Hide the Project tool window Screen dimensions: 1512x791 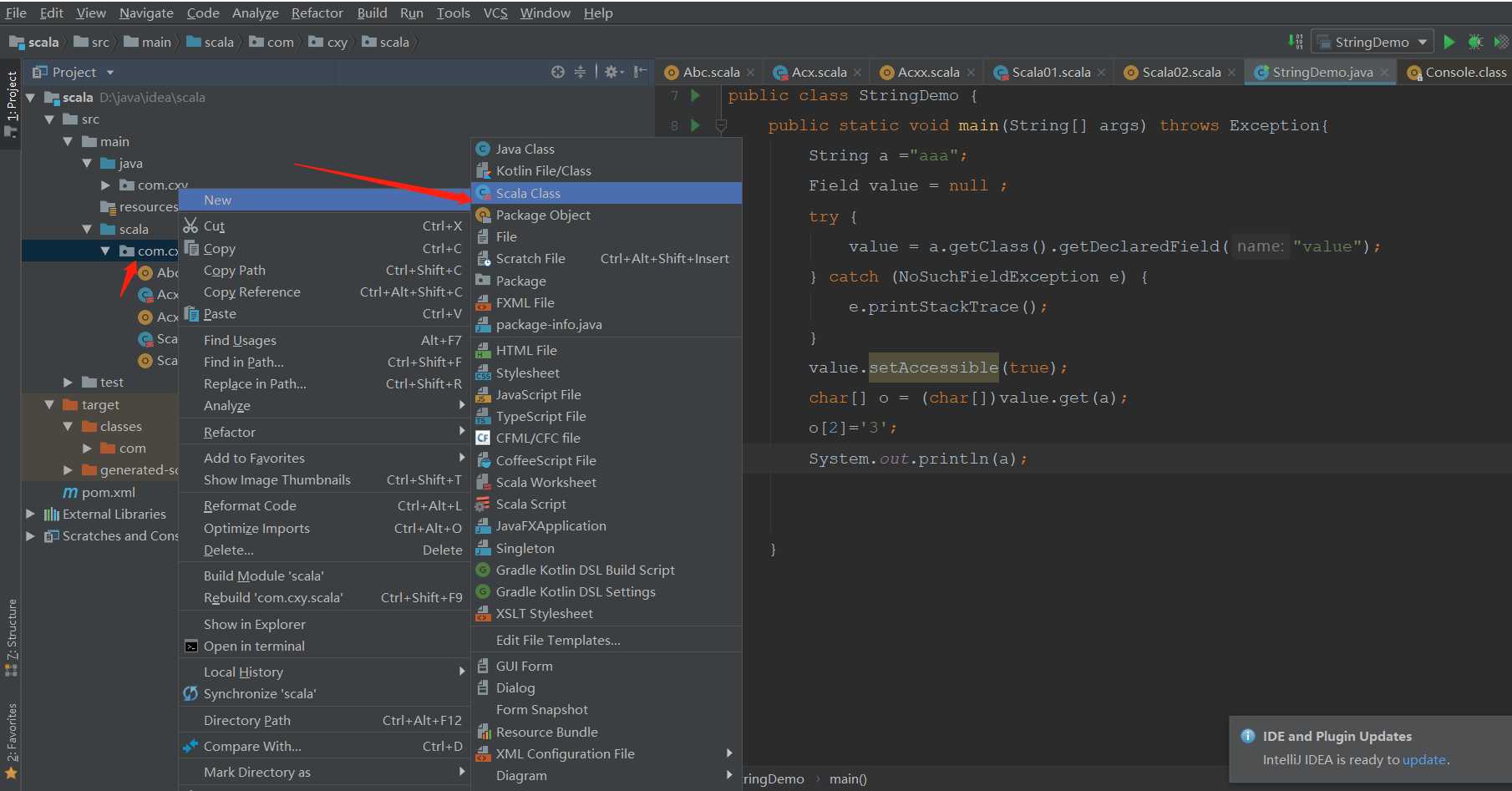[640, 72]
